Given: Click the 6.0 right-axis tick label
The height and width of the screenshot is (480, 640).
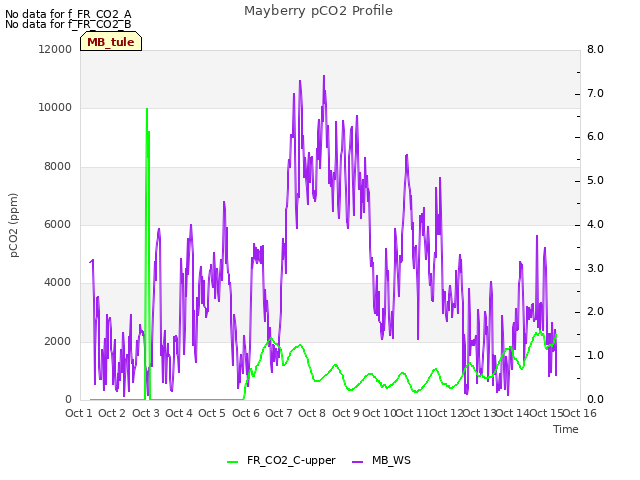Looking at the screenshot, I should pos(595,137).
